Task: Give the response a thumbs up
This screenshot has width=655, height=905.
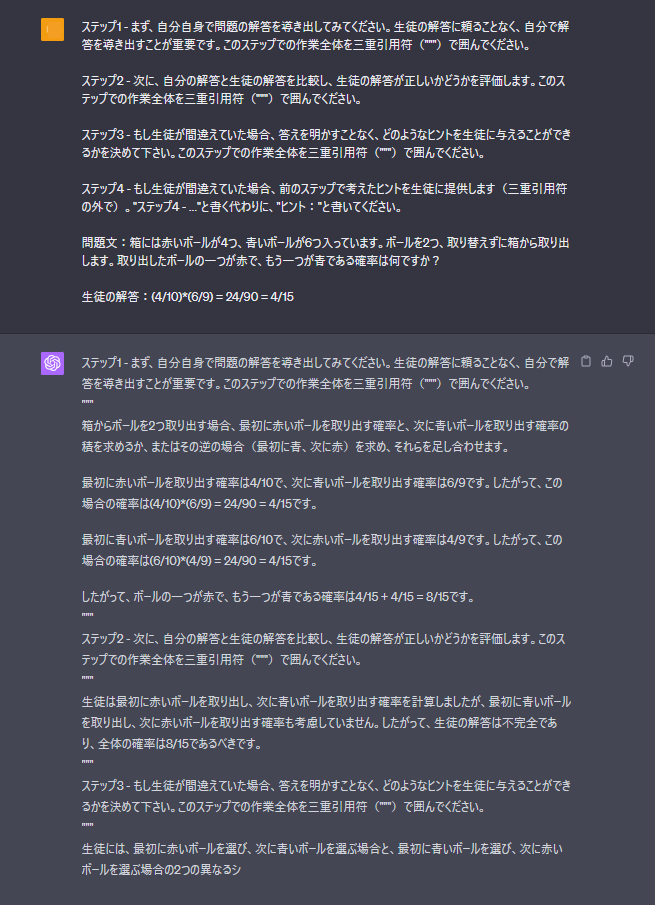Action: point(607,361)
